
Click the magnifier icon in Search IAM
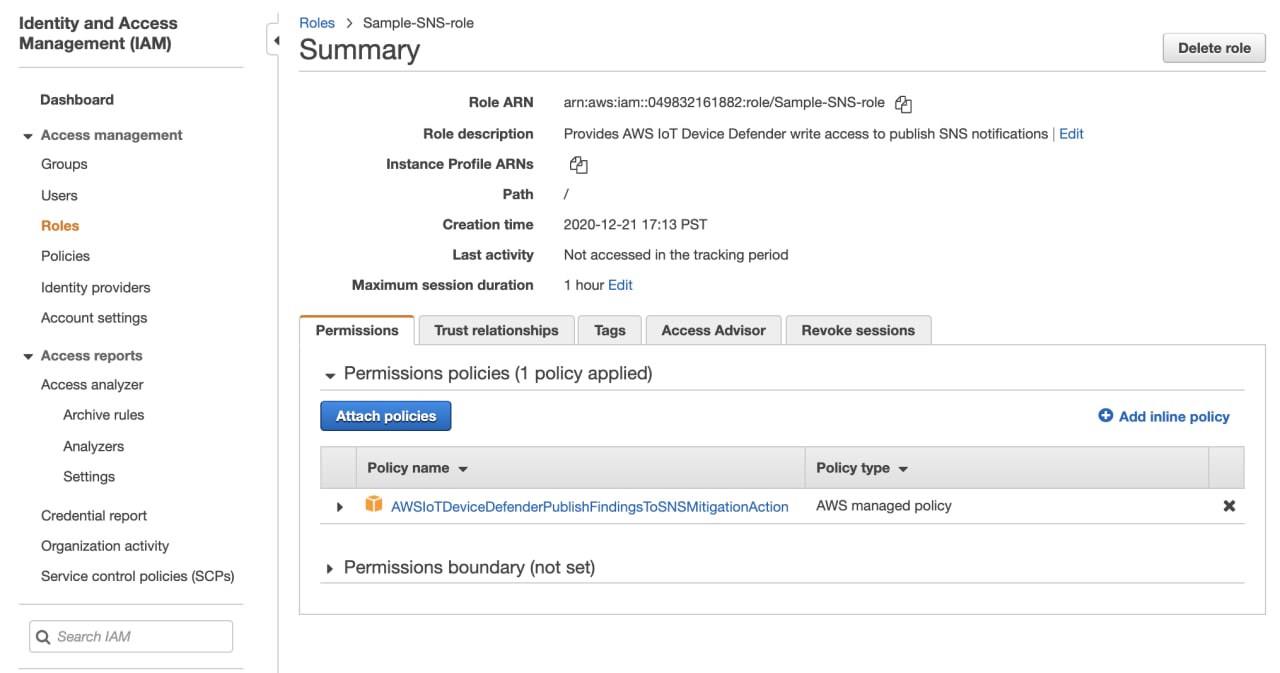coord(42,636)
